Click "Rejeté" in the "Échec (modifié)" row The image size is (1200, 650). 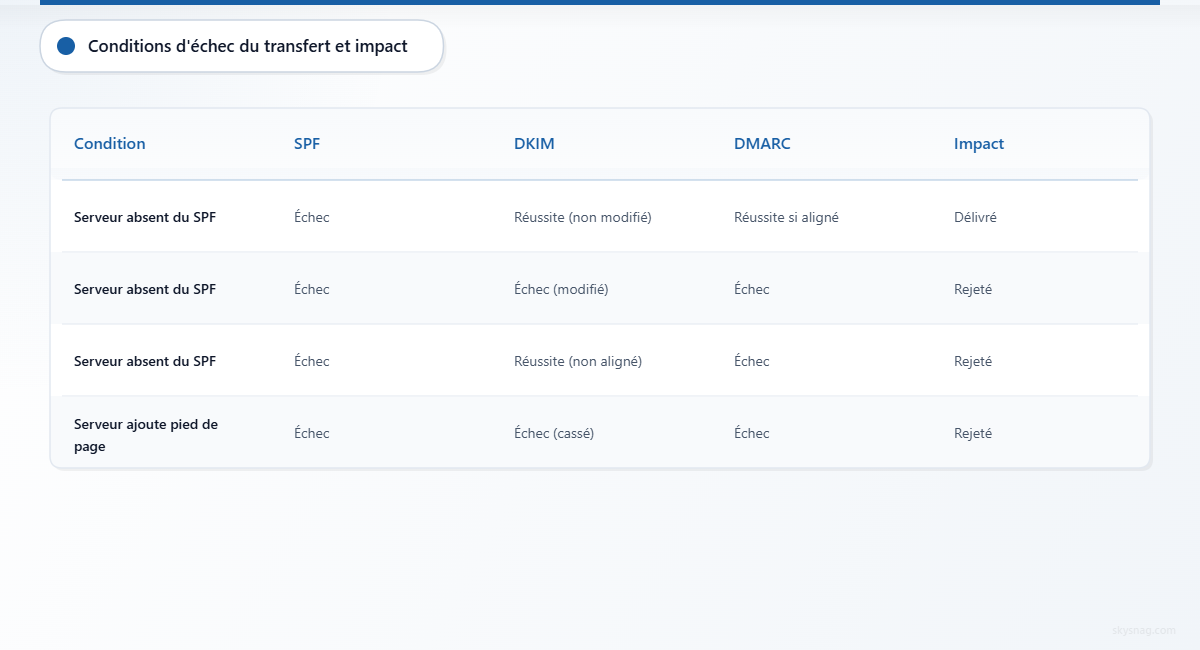click(973, 289)
